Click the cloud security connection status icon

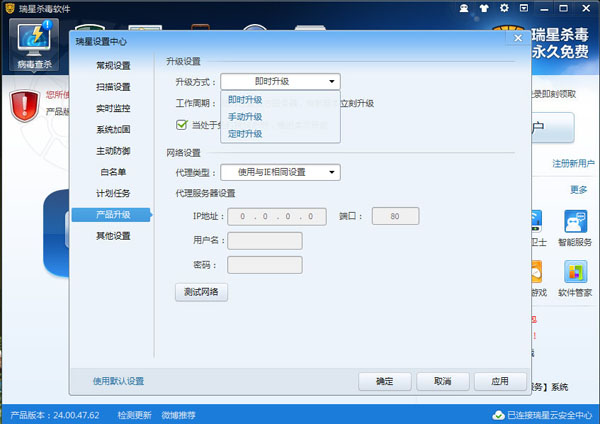click(497, 415)
